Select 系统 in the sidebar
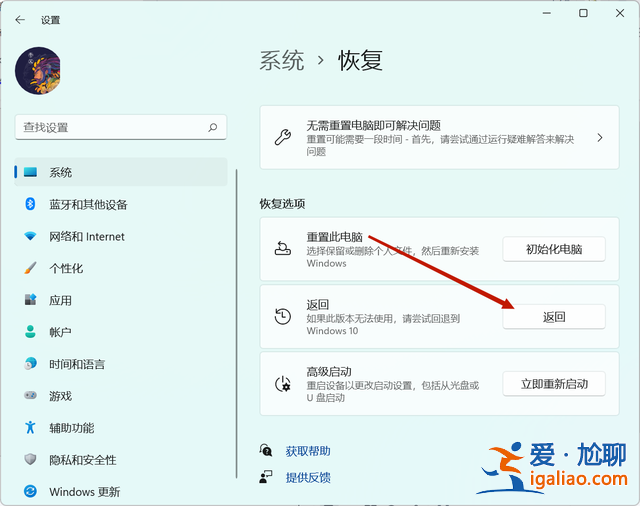Viewport: 640px width, 506px height. pyautogui.click(x=121, y=172)
